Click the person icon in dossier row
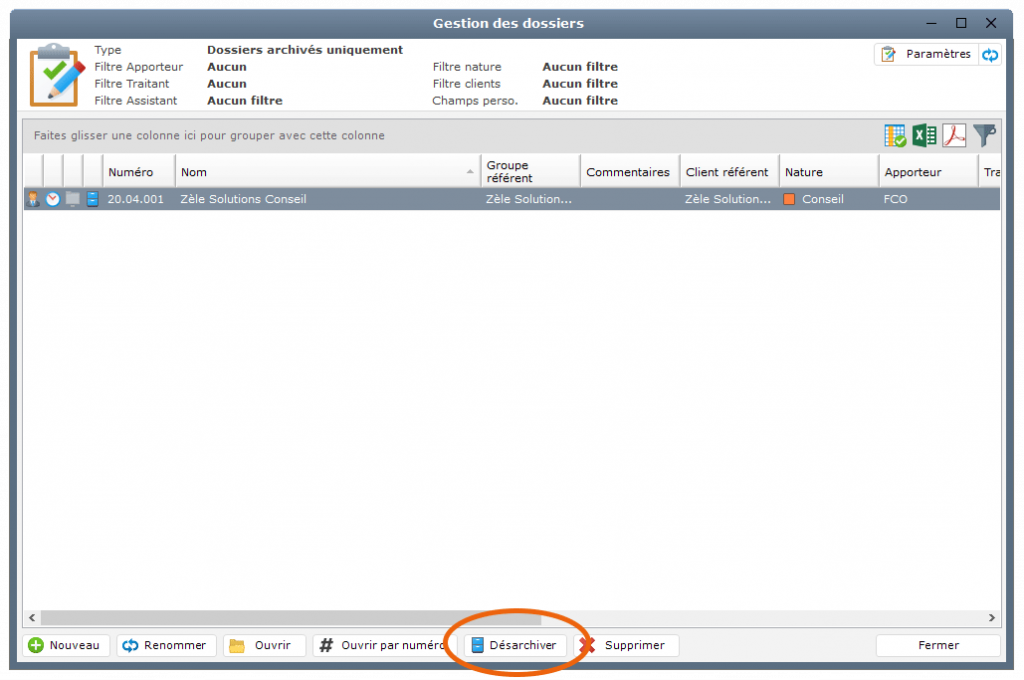 point(33,199)
